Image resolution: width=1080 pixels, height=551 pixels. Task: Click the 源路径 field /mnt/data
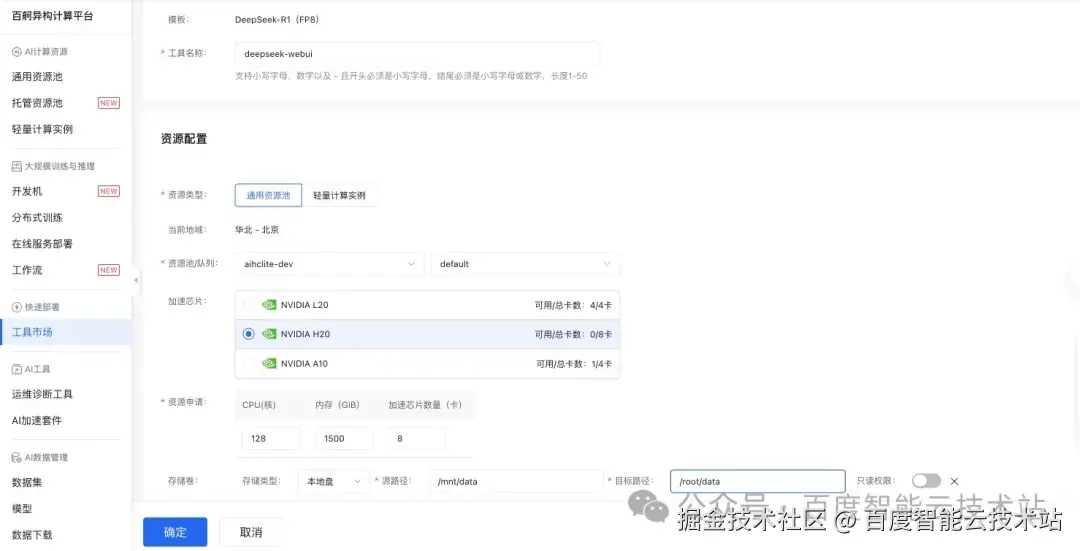pyautogui.click(x=516, y=481)
